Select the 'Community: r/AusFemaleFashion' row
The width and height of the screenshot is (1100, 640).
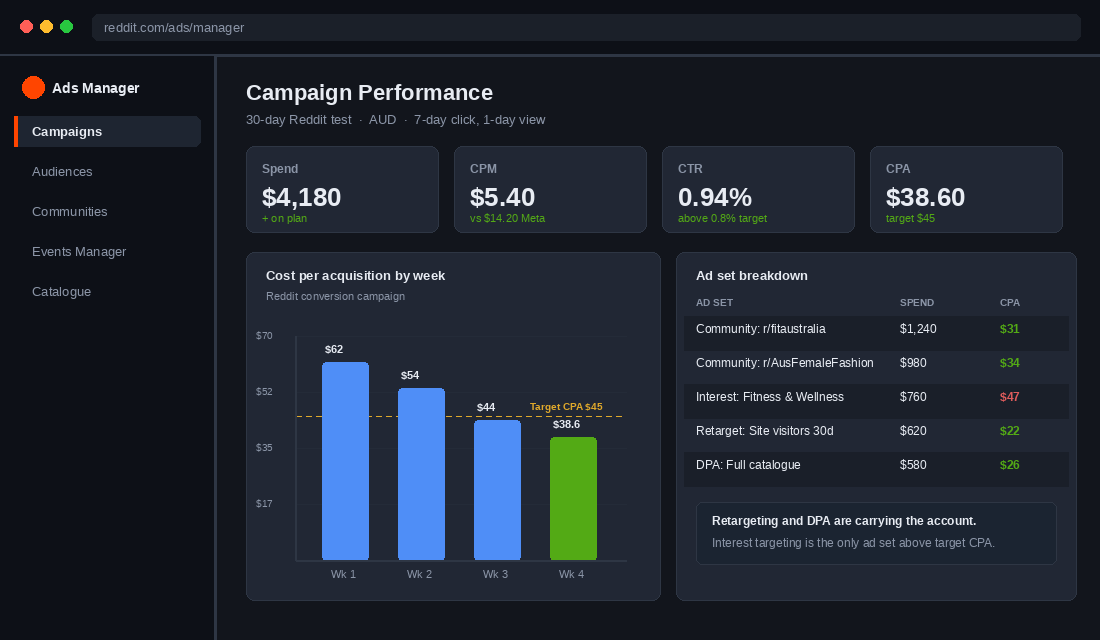876,367
